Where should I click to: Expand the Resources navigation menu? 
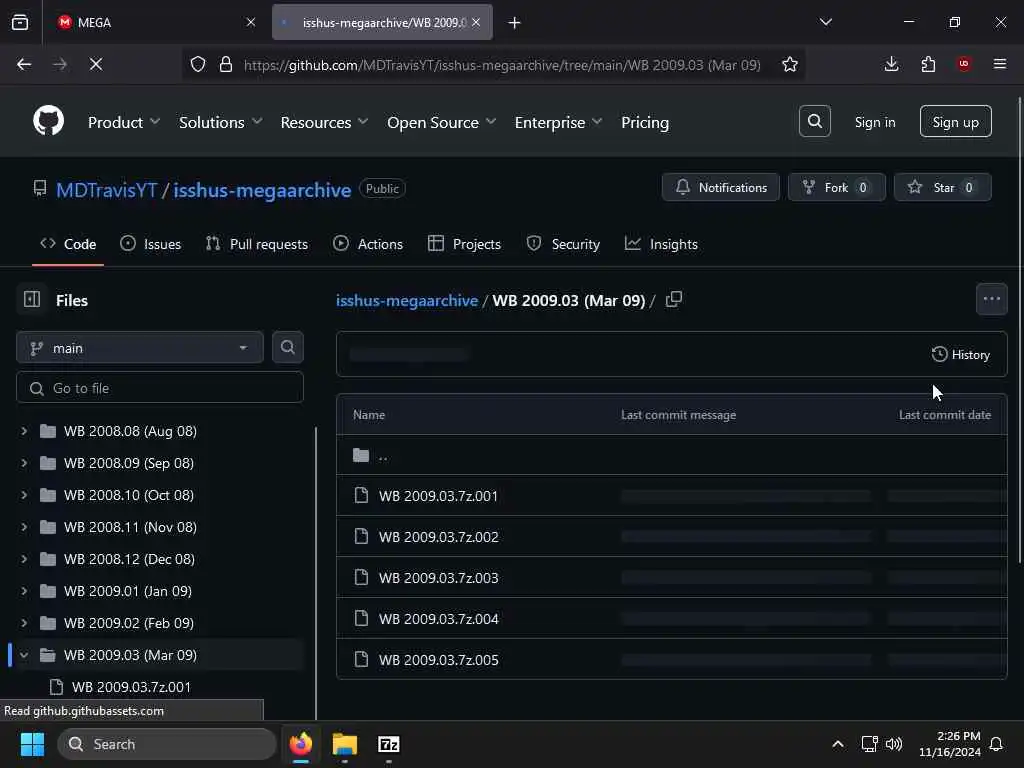tap(324, 122)
